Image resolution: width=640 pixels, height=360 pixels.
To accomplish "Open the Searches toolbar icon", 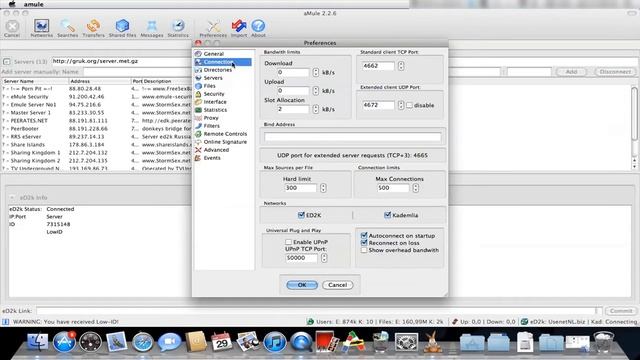I will click(67, 28).
